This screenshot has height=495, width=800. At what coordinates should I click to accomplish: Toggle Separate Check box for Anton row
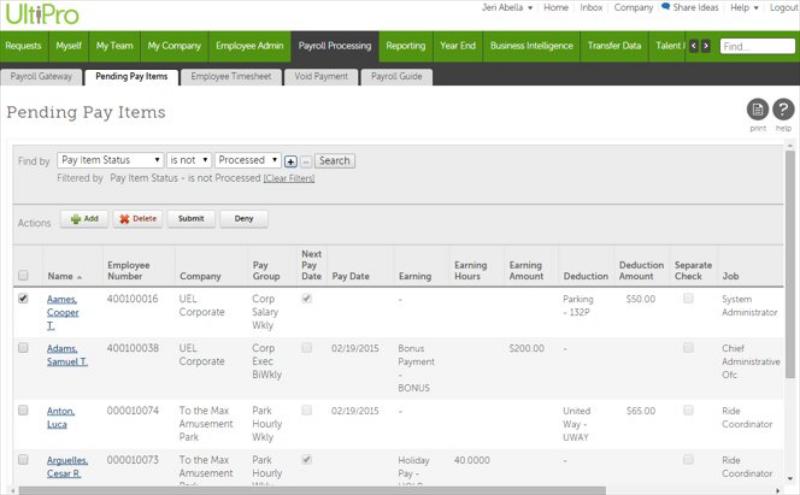click(x=688, y=410)
